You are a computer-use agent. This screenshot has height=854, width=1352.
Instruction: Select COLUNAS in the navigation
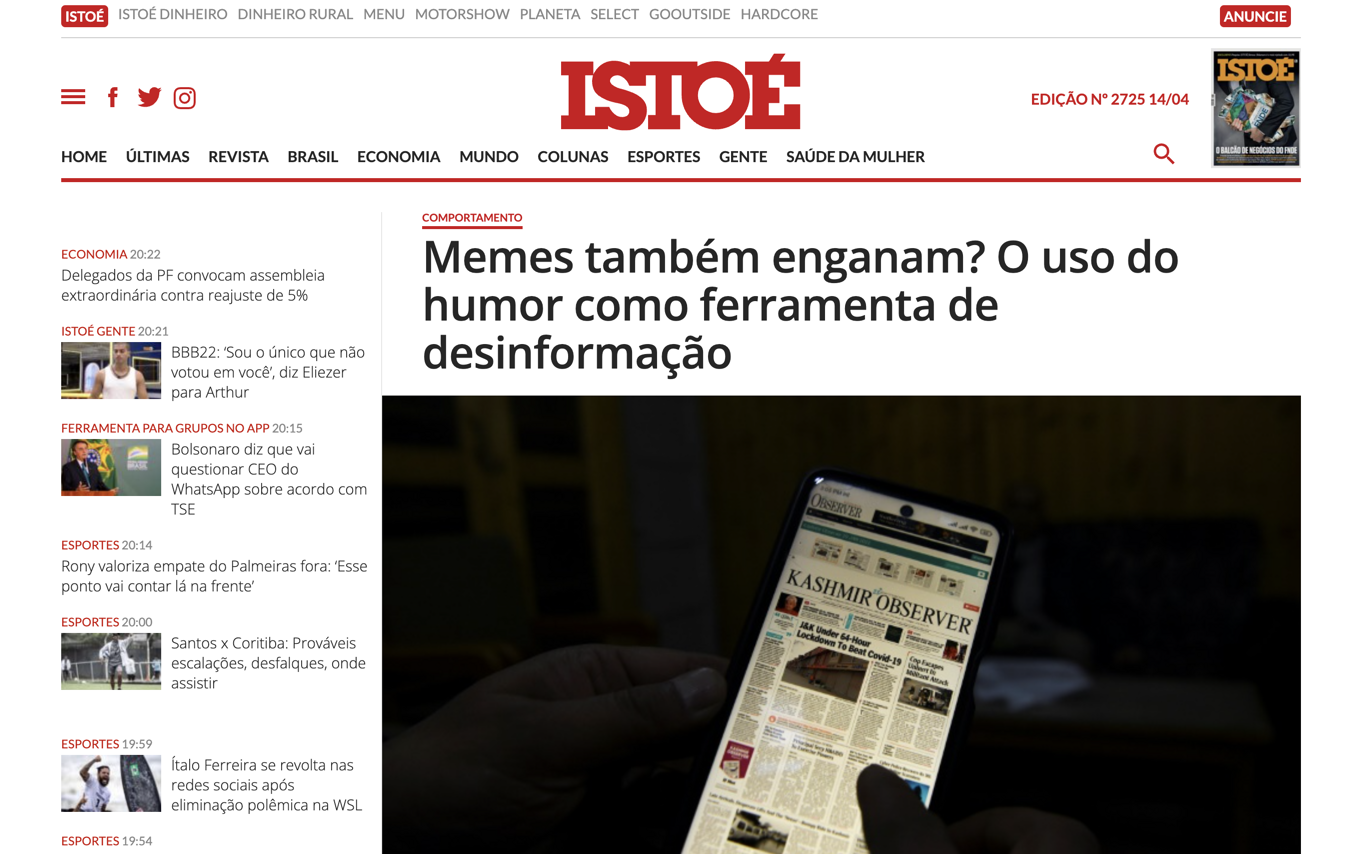click(x=573, y=156)
